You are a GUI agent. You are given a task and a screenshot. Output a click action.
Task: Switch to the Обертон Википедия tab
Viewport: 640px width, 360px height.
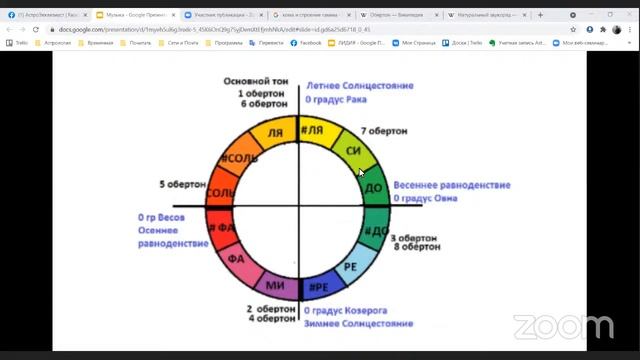point(399,15)
